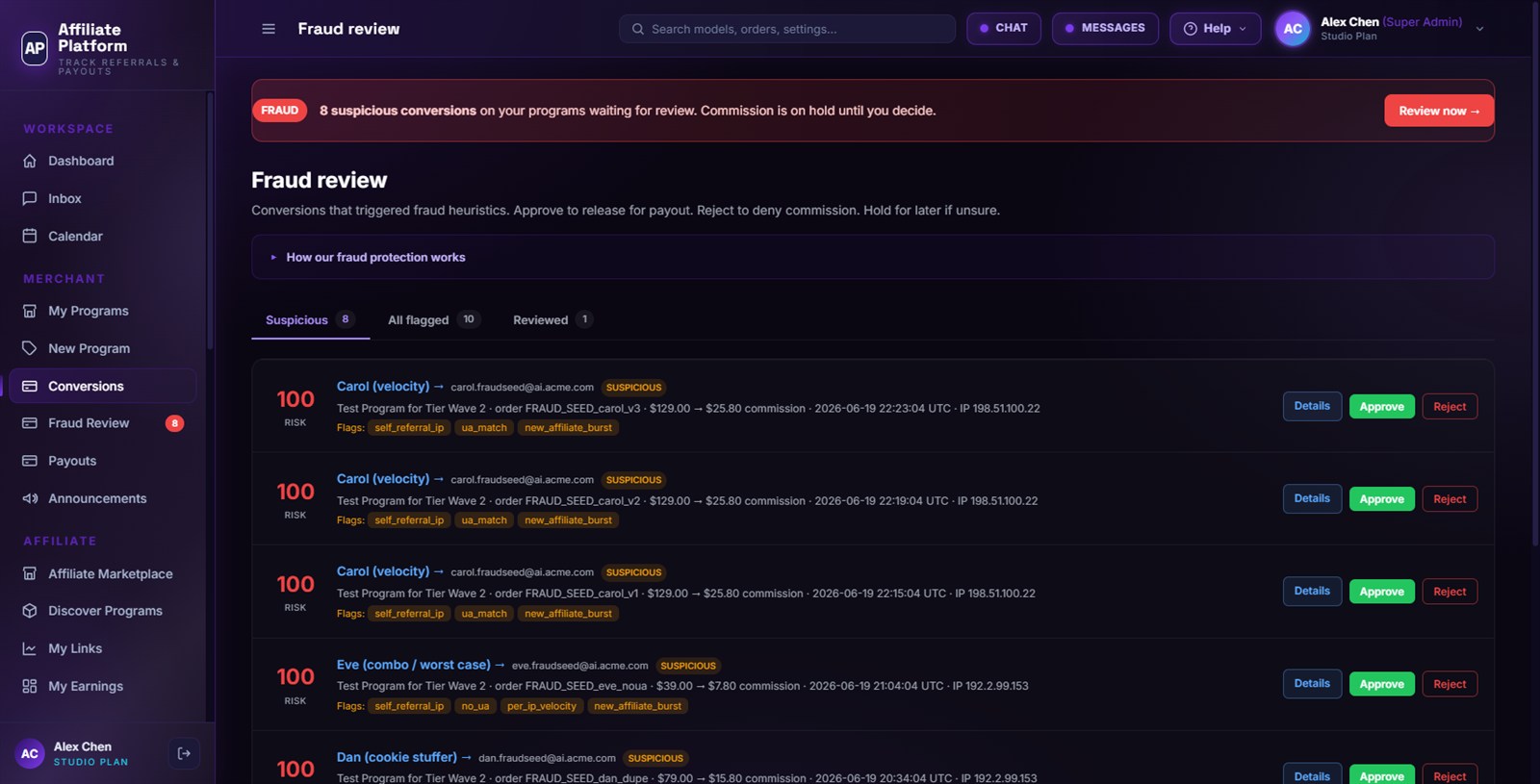Image resolution: width=1540 pixels, height=784 pixels.
Task: Click the red 8 badge on Fraud Review
Action: 174,423
